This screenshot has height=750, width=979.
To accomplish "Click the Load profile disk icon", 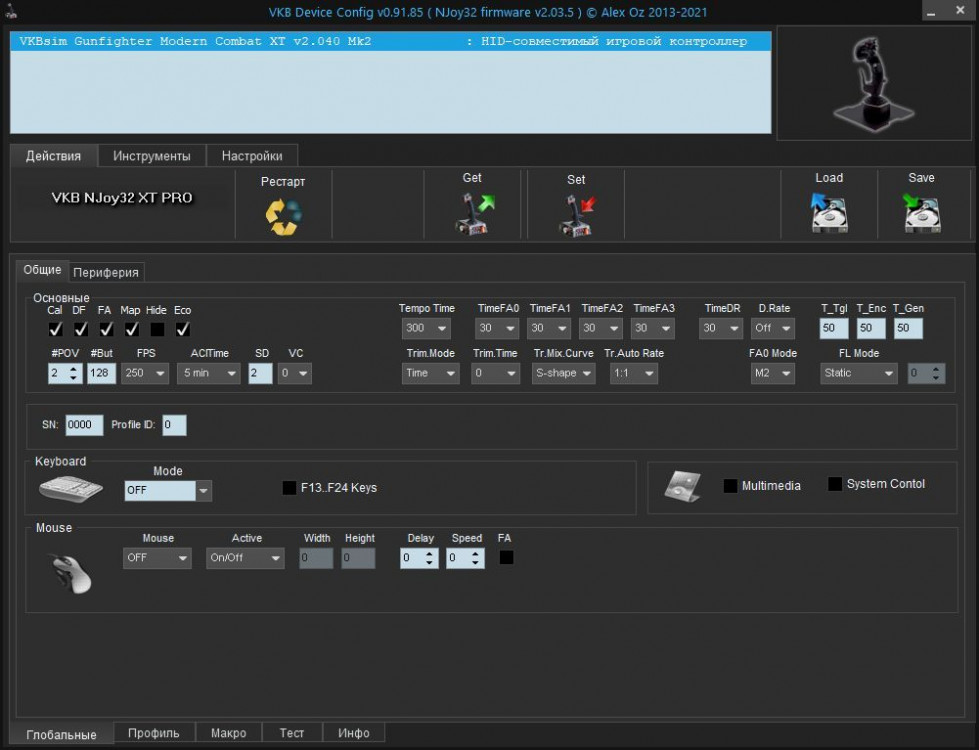I will pyautogui.click(x=829, y=213).
